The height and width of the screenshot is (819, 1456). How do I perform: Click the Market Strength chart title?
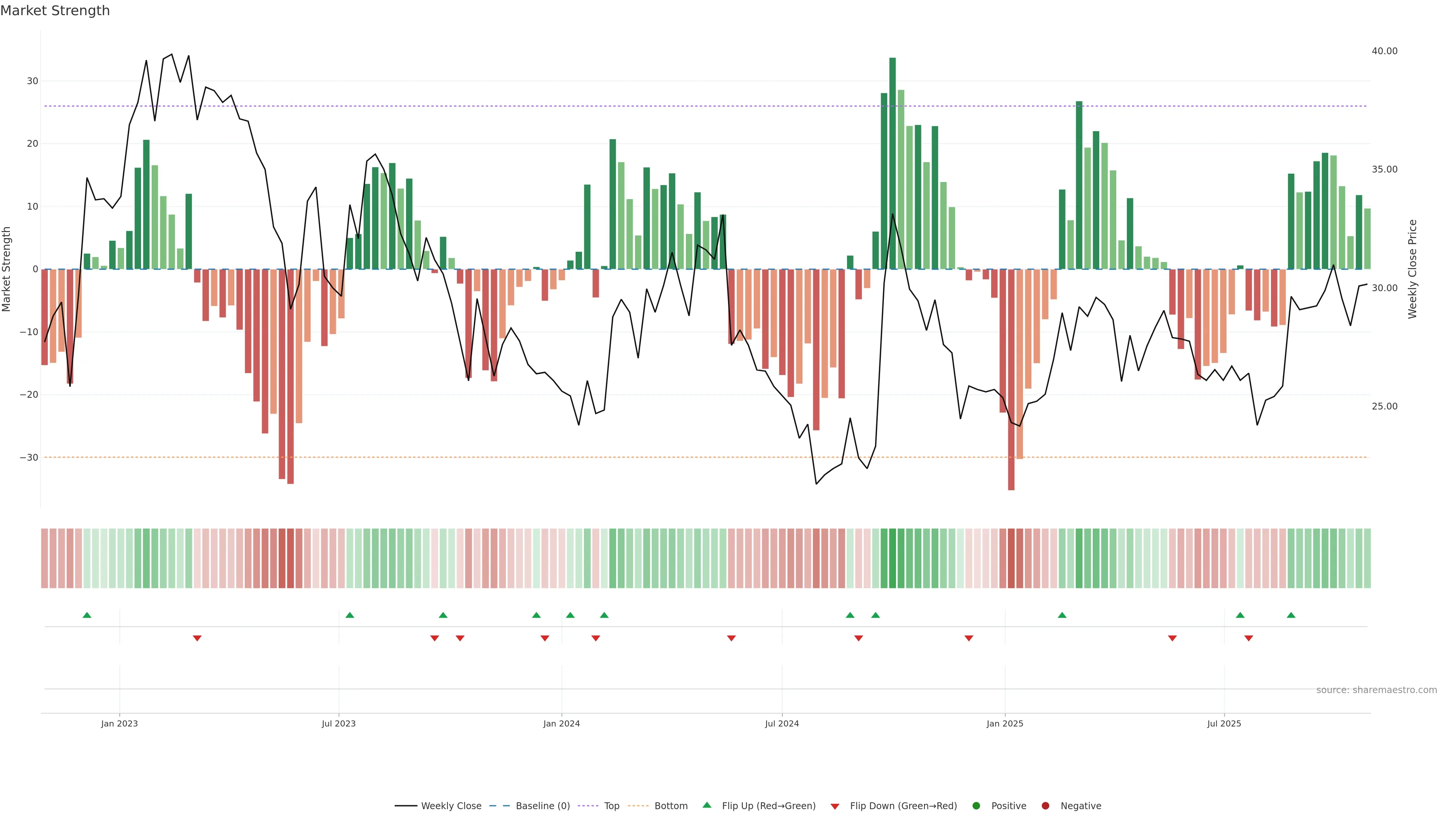(55, 11)
